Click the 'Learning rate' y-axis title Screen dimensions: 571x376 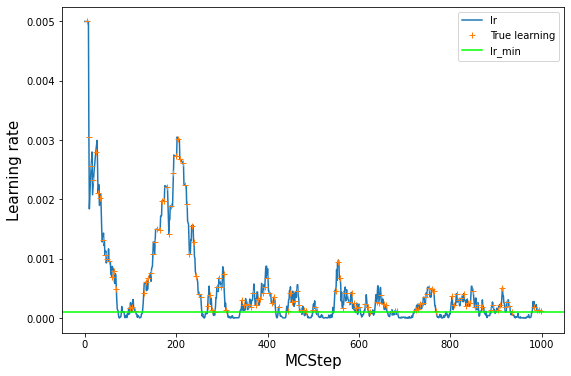pyautogui.click(x=13, y=171)
